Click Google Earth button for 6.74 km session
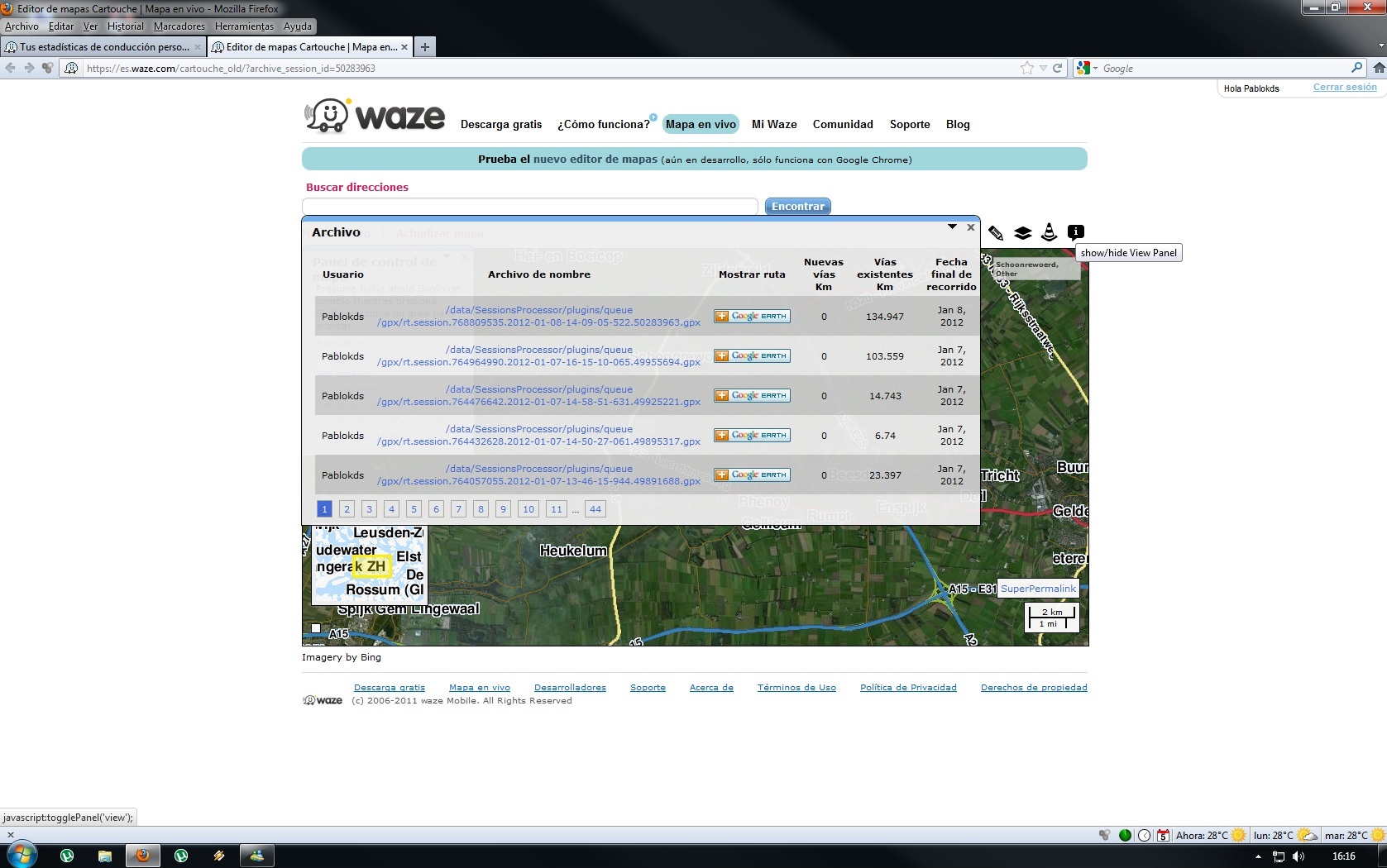Image resolution: width=1387 pixels, height=868 pixels. point(752,436)
